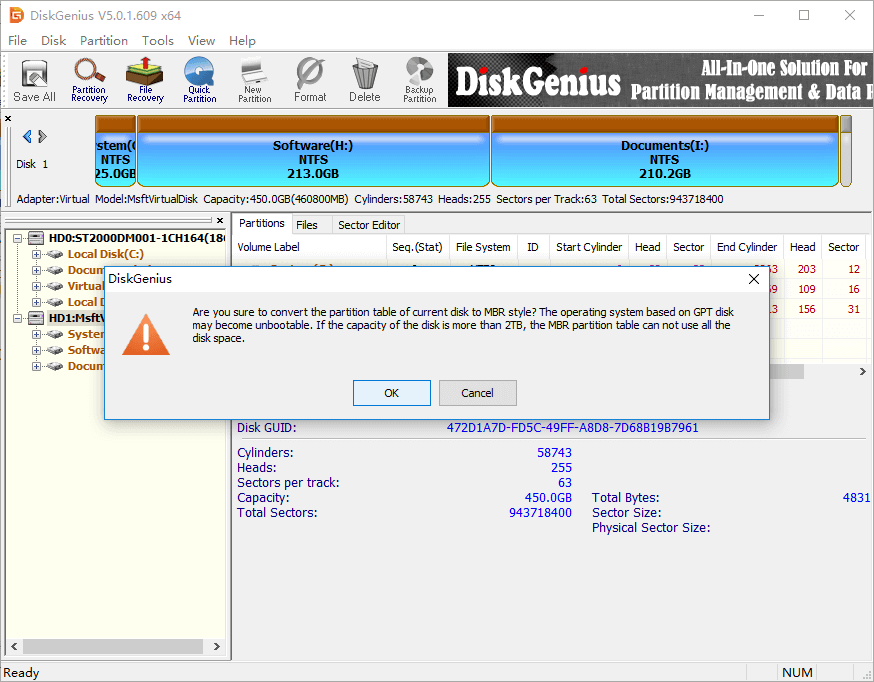Expand the Local Disk(C:) tree item

pyautogui.click(x=36, y=254)
